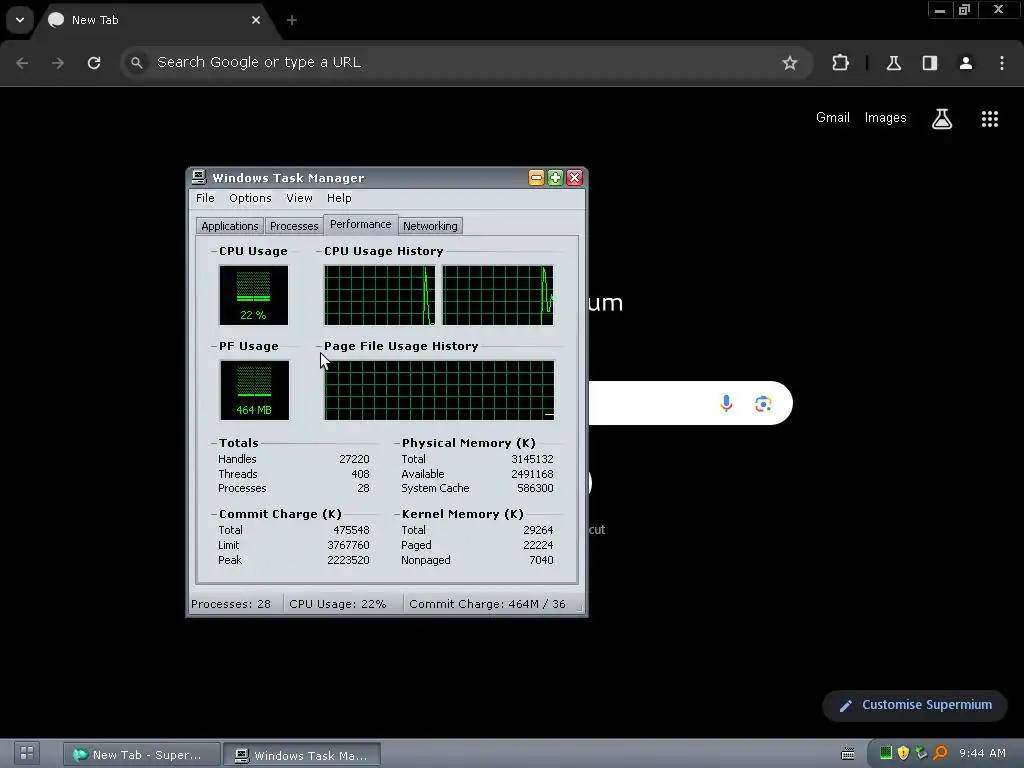Open the Gmail link
The image size is (1024, 768).
point(833,118)
